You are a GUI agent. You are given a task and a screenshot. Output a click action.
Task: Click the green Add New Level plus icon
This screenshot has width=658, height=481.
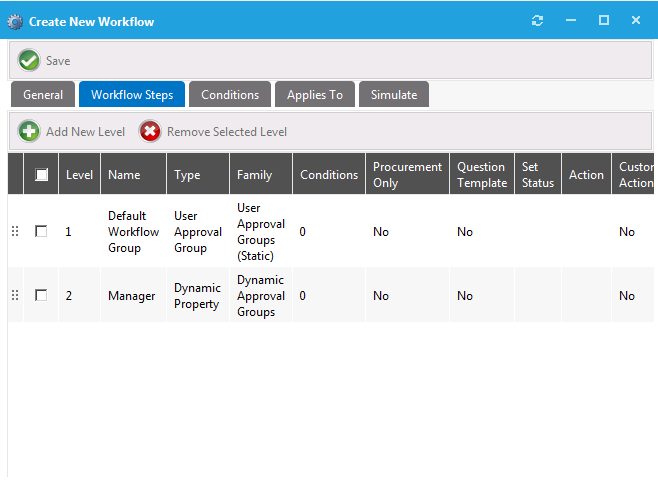click(29, 131)
